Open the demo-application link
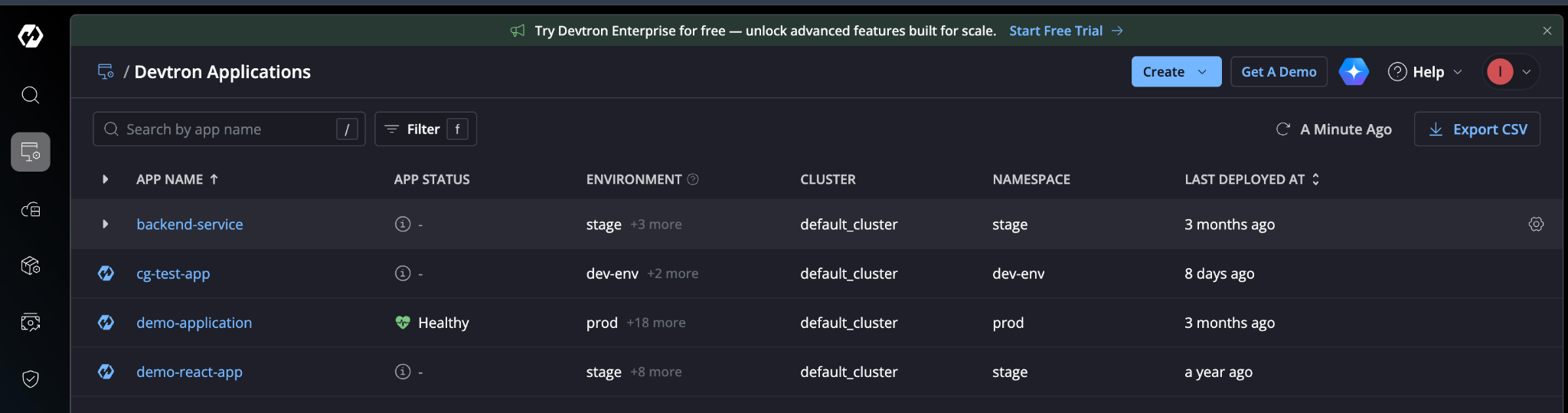This screenshot has width=1568, height=413. pyautogui.click(x=194, y=323)
